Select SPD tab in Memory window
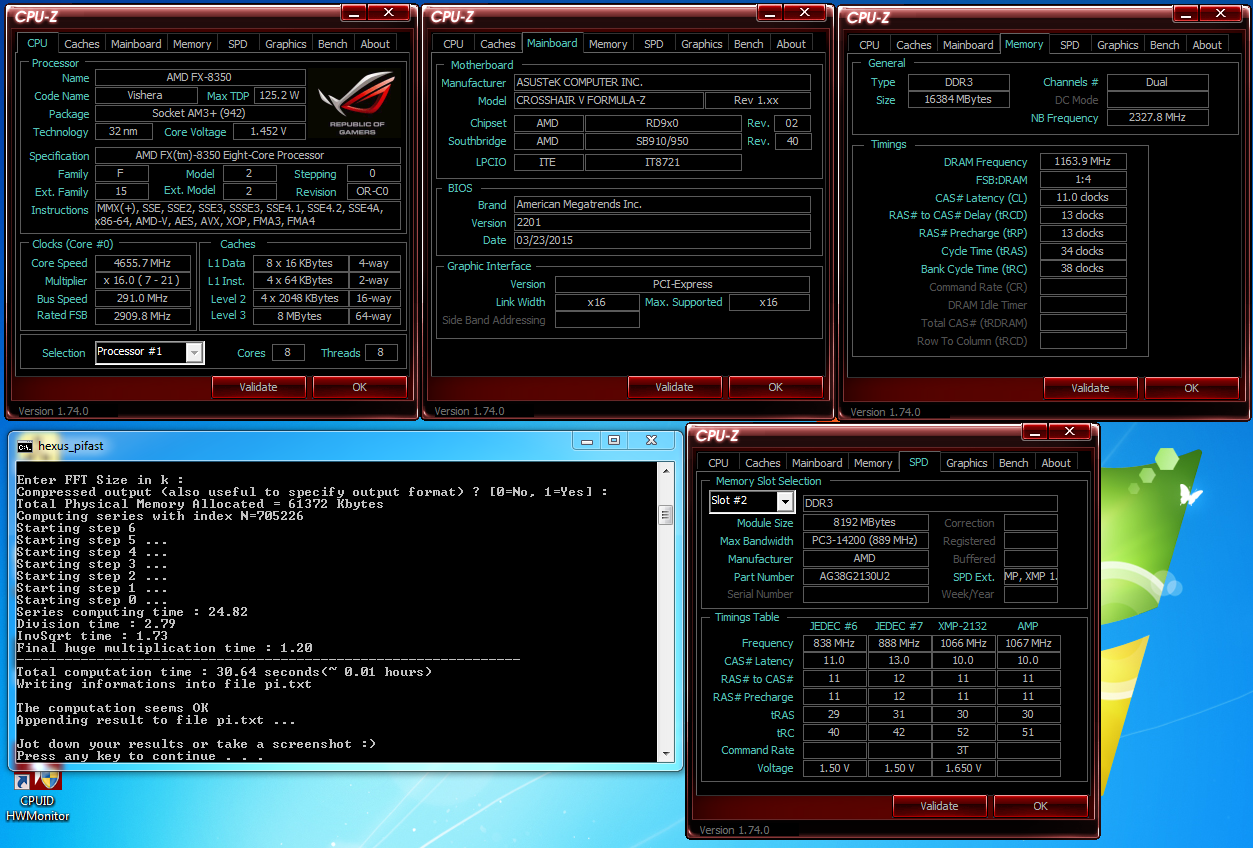The image size is (1253, 848). pyautogui.click(x=1070, y=45)
